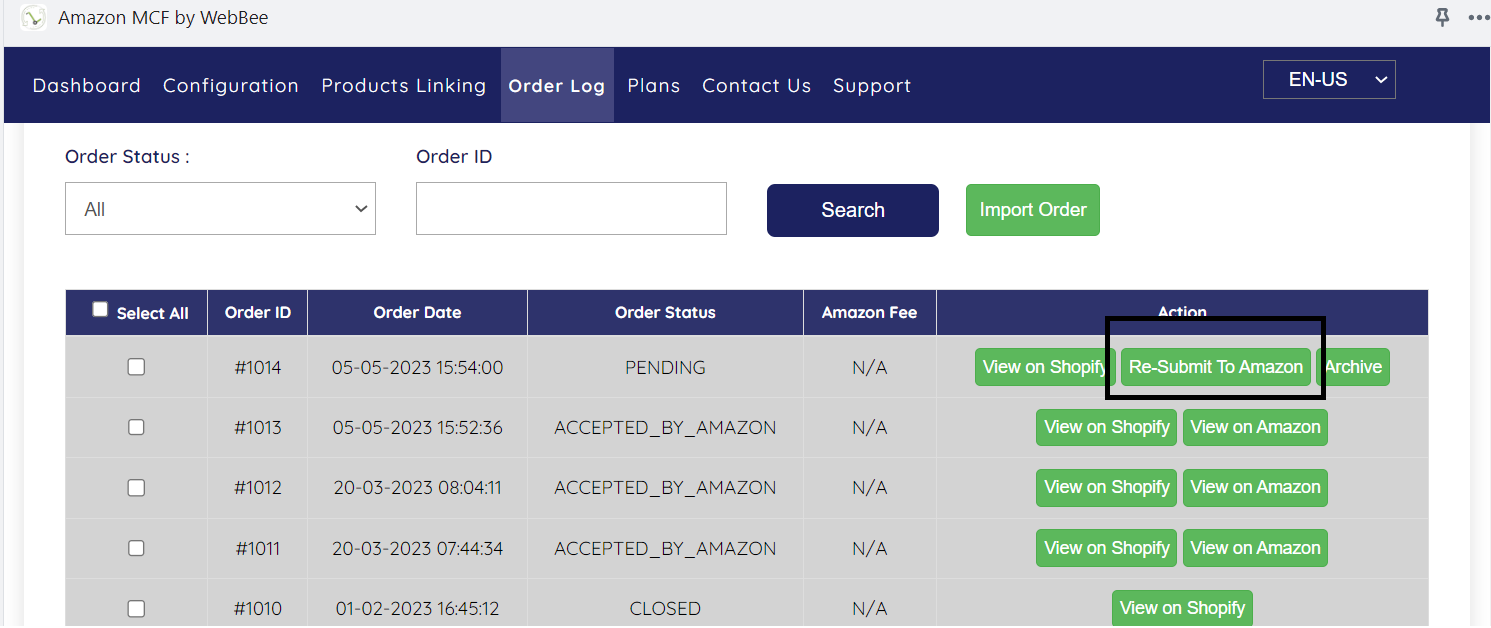The height and width of the screenshot is (628, 1491).
Task: Open the Order Status dropdown
Action: point(220,209)
